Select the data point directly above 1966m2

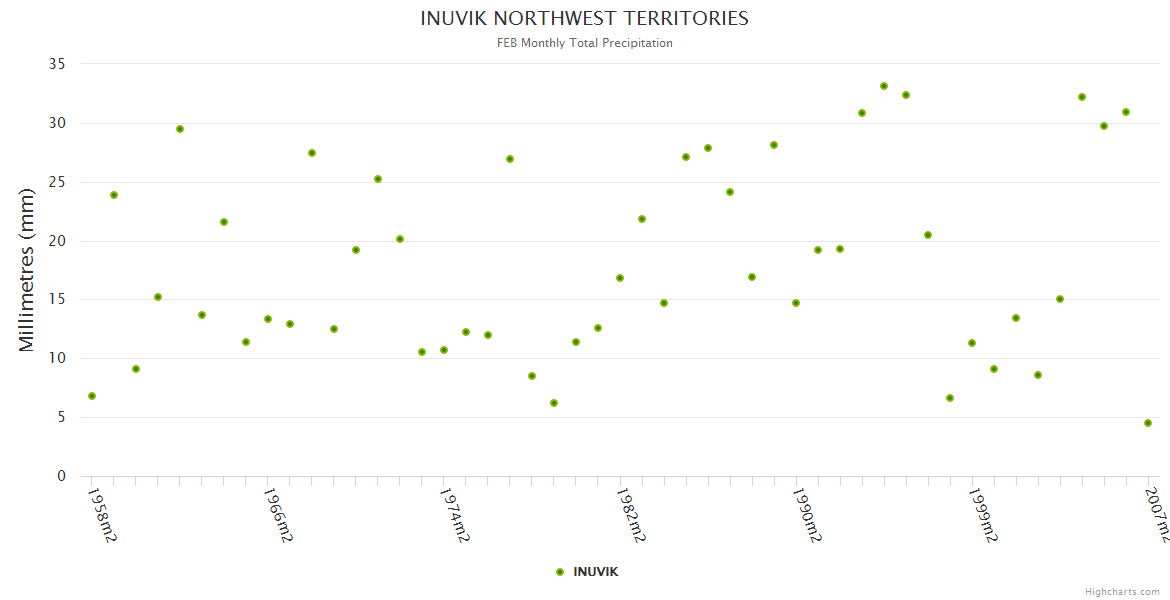coord(268,319)
